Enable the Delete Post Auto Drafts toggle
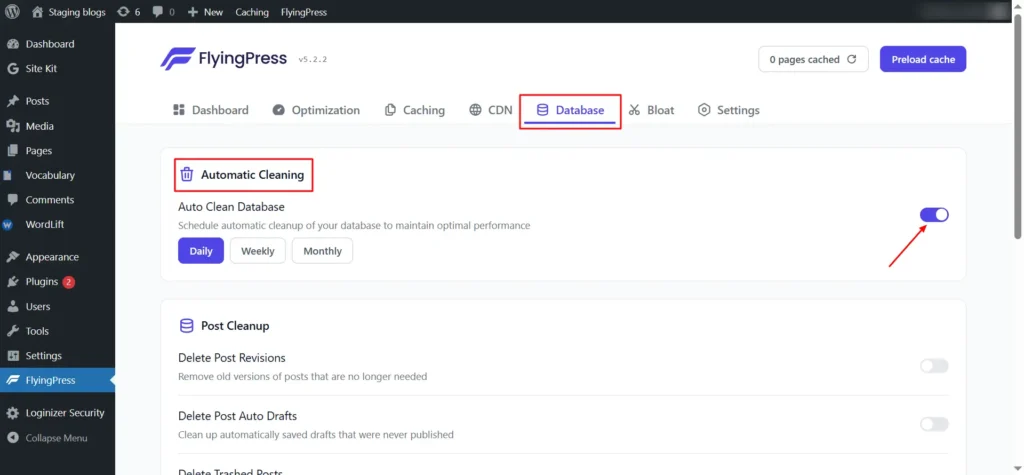This screenshot has height=475, width=1024. [x=934, y=424]
